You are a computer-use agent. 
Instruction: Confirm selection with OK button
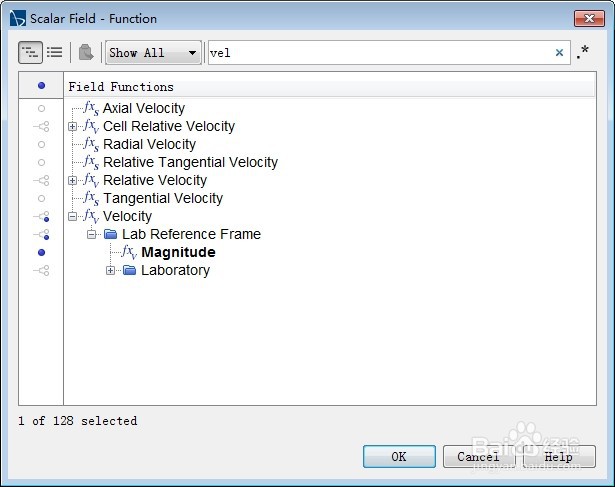point(398,456)
